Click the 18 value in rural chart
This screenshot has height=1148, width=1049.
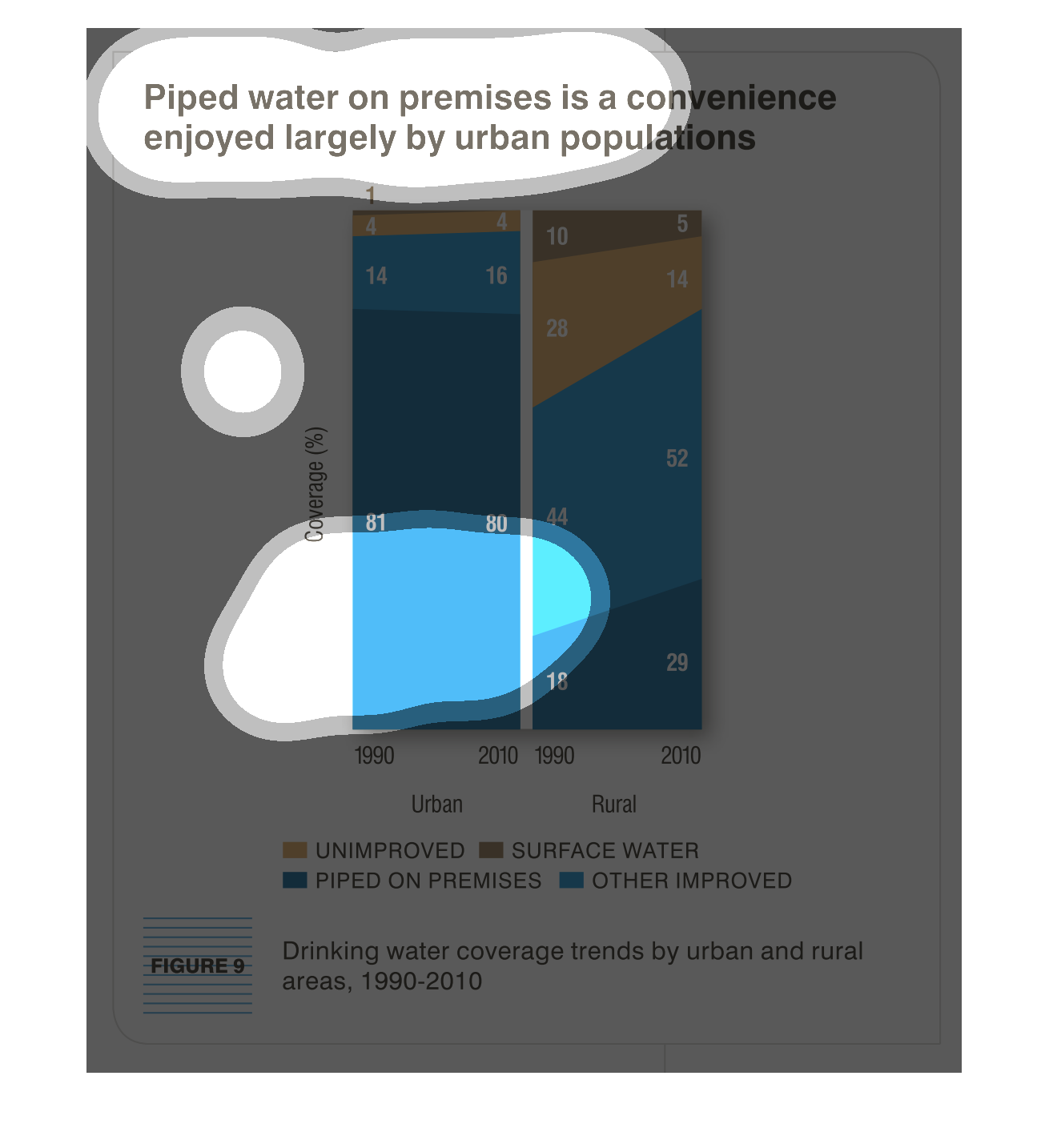557,681
